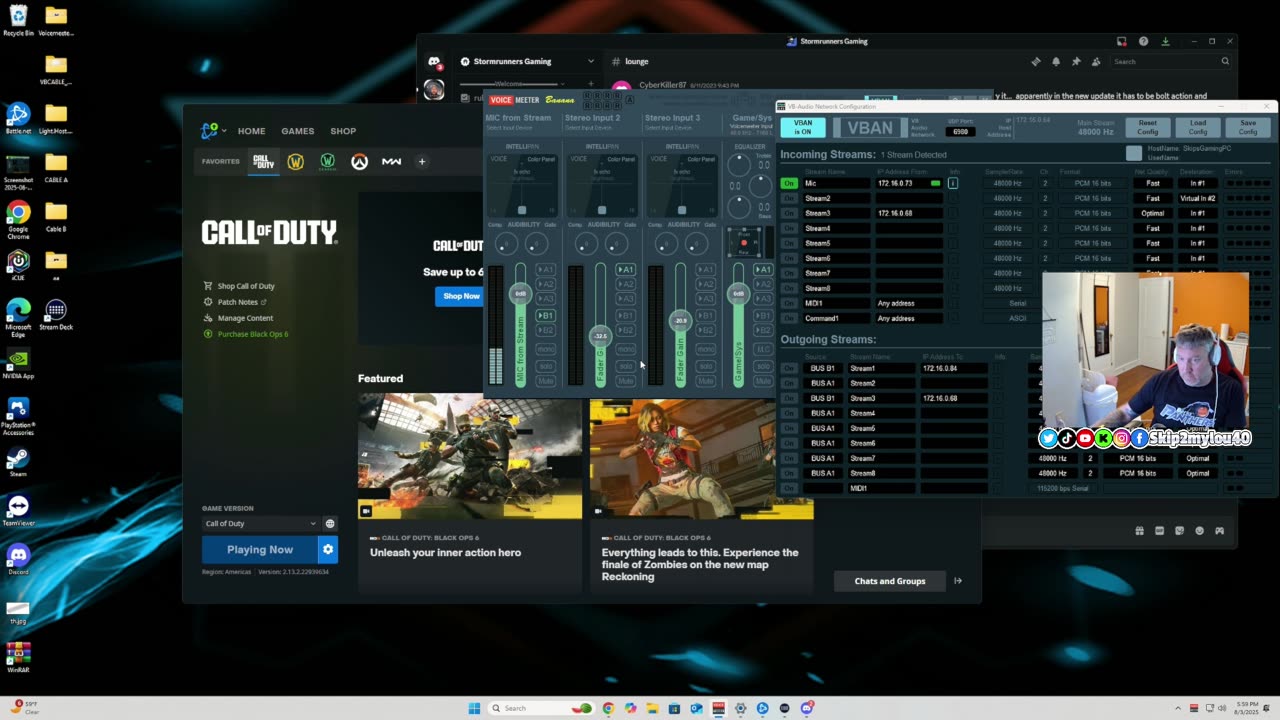Viewport: 1280px width, 720px height.
Task: Open the Shop tab in Battle.net
Action: click(343, 131)
